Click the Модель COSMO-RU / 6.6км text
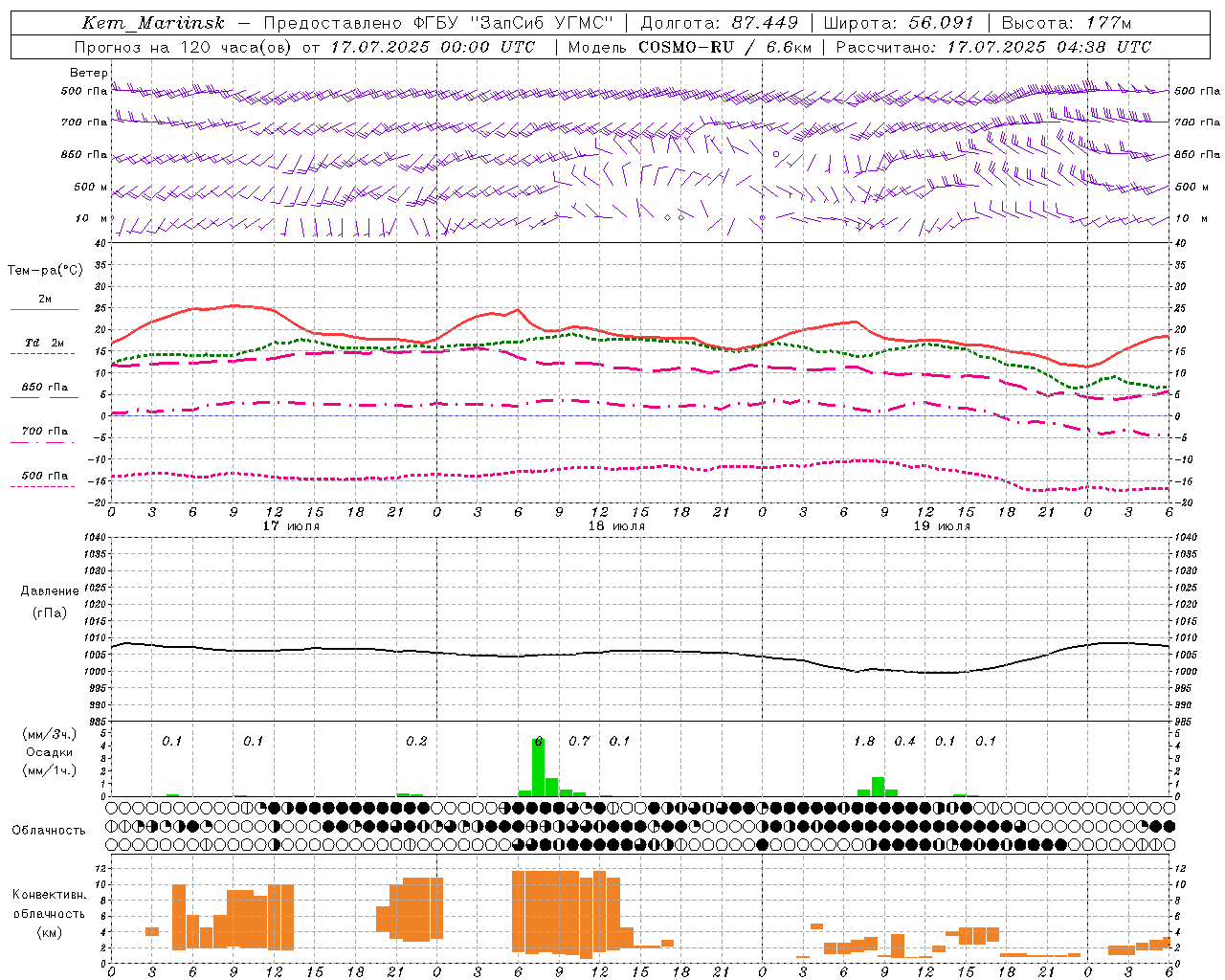This screenshot has height=980, width=1225. [689, 47]
